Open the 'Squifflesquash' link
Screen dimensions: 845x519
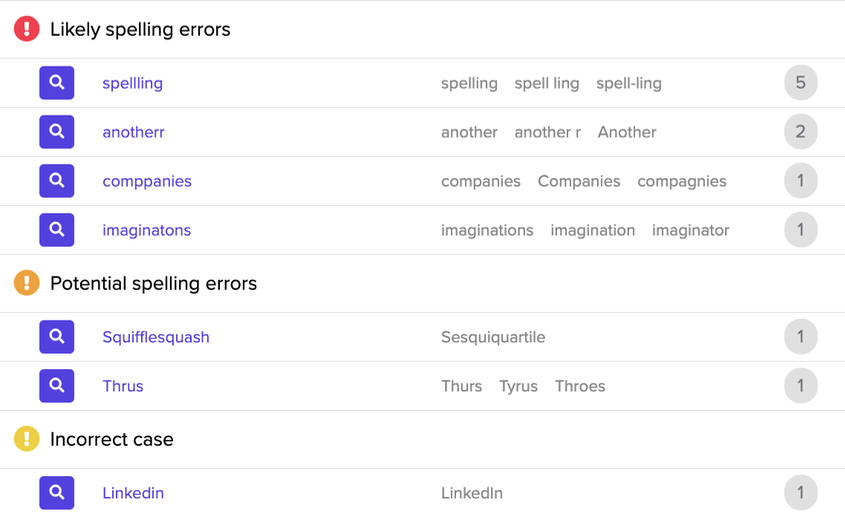(156, 337)
